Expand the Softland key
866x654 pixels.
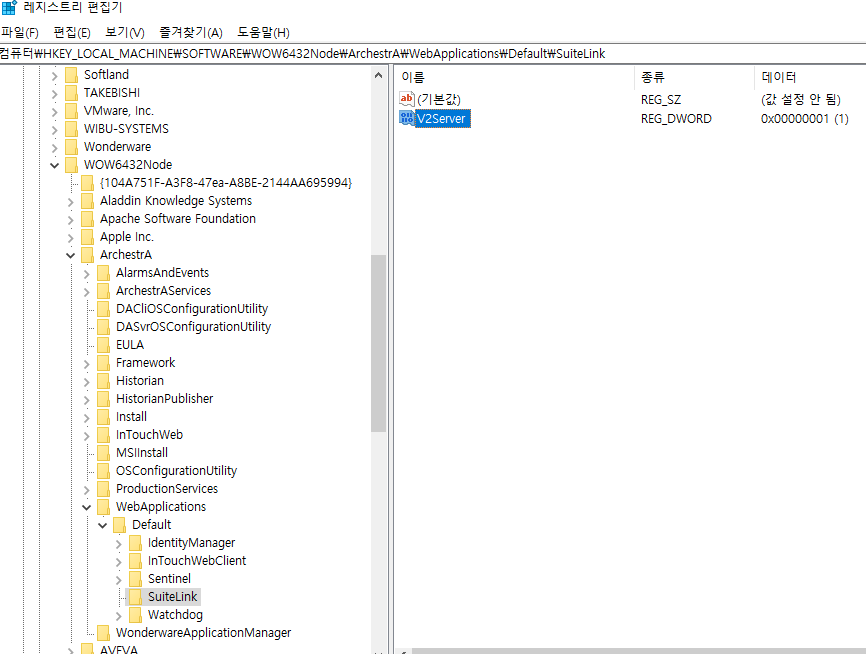click(54, 76)
